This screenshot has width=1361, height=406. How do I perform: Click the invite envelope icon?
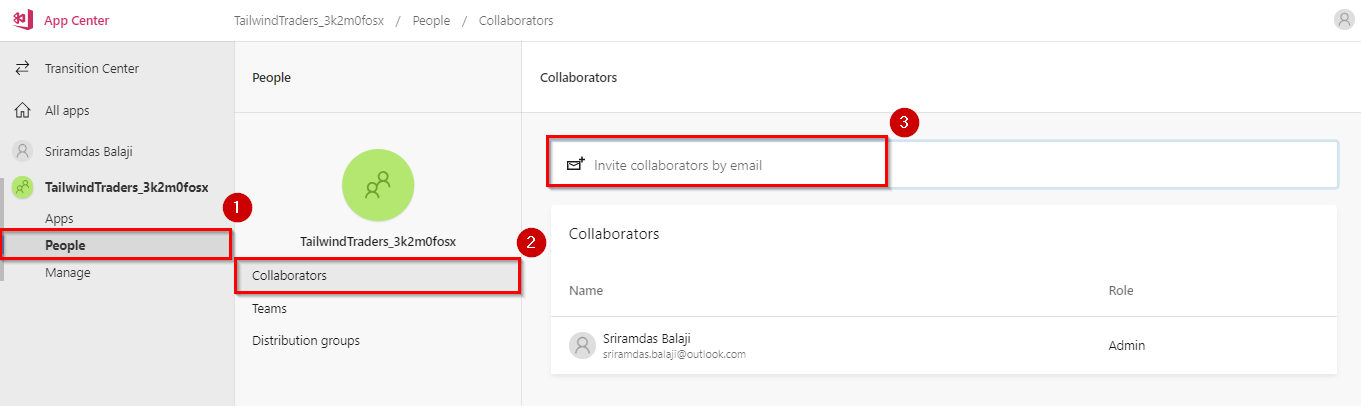pos(576,165)
